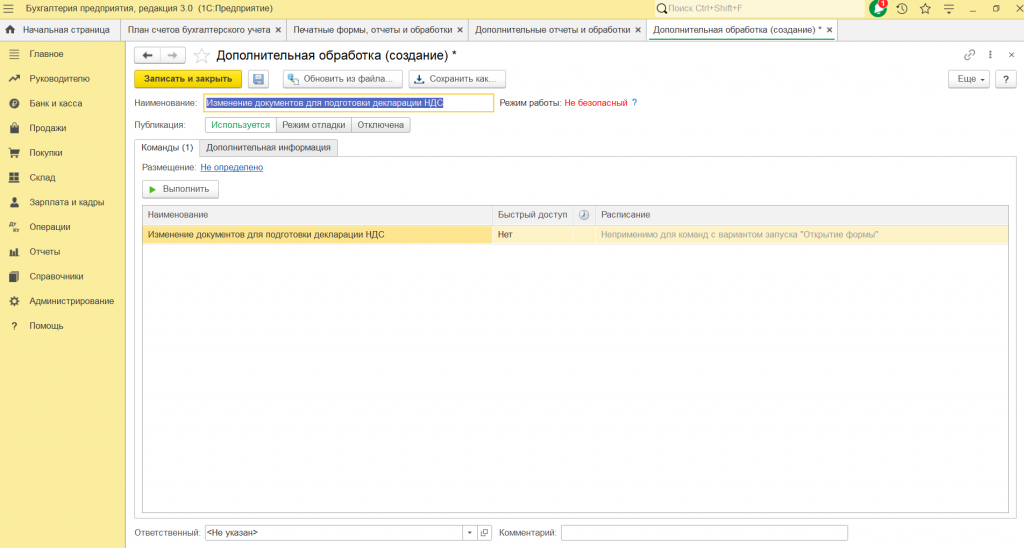The width and height of the screenshot is (1024, 548).
Task: Click the Неприменимо schedule cell
Action: [x=801, y=234]
